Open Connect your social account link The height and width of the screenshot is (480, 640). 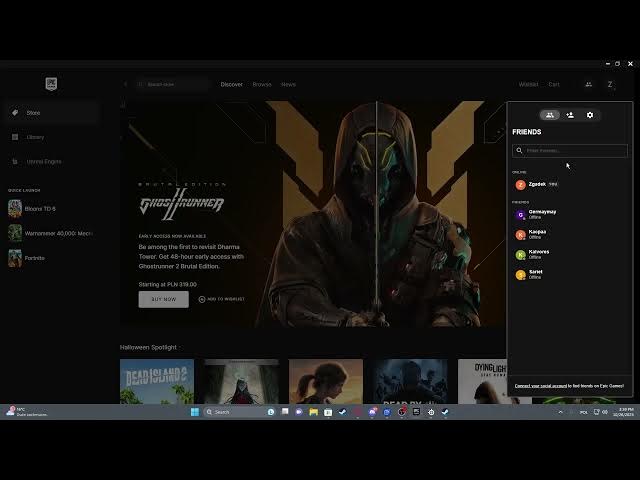(x=540, y=386)
